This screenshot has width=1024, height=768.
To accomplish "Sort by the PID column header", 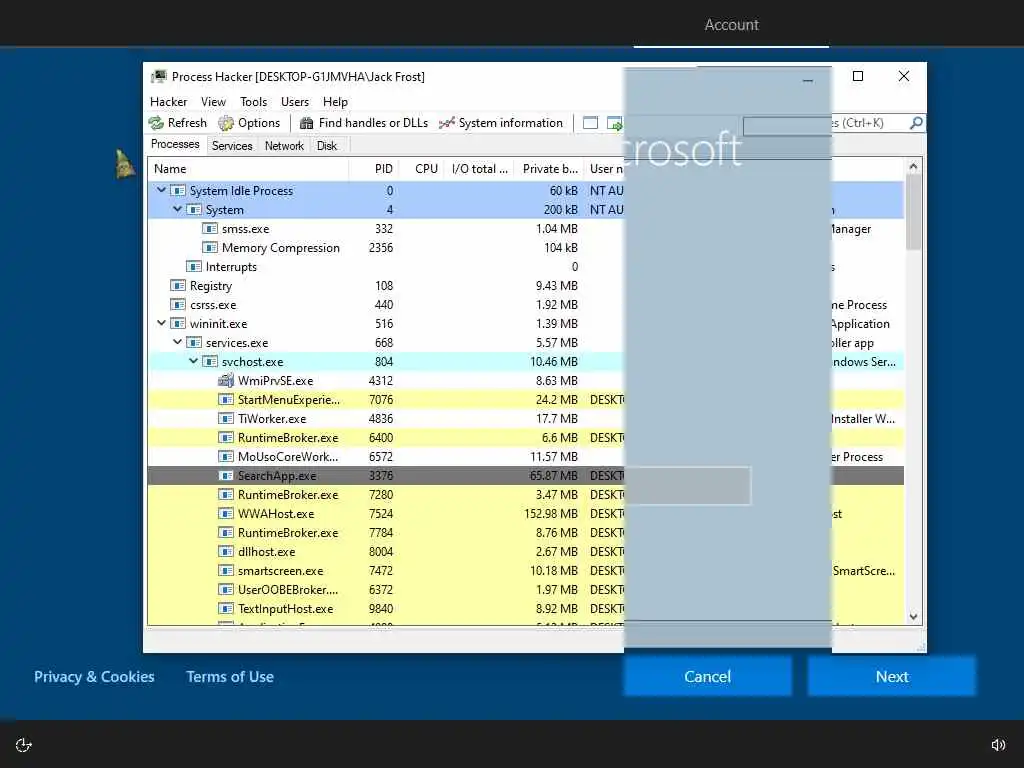I will point(374,168).
